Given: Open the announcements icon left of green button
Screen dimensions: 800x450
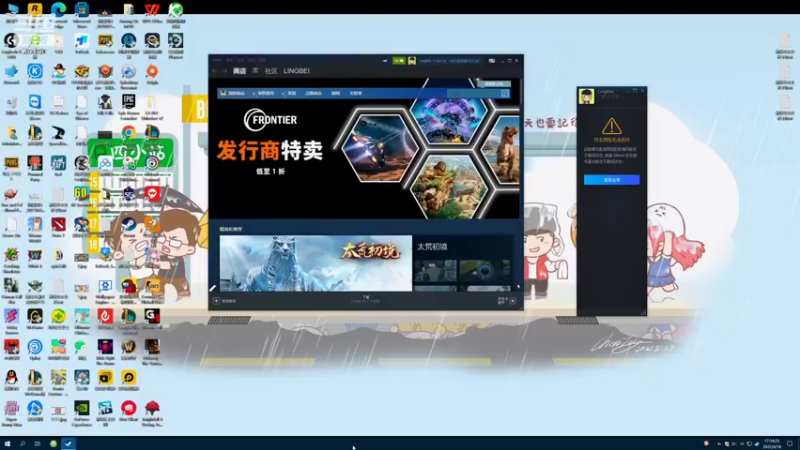Looking at the screenshot, I should (385, 61).
